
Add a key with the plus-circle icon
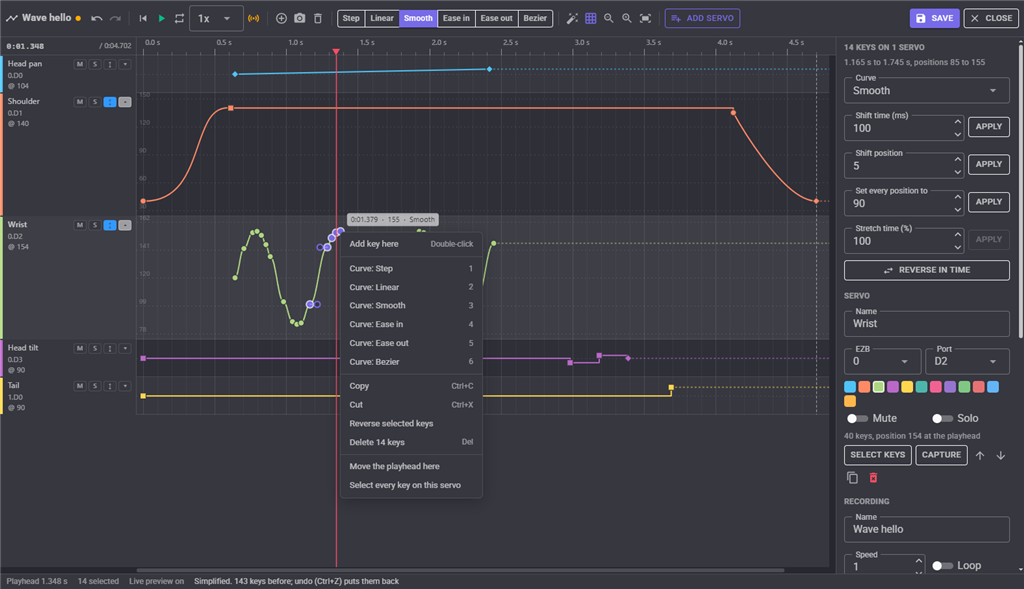[x=281, y=18]
